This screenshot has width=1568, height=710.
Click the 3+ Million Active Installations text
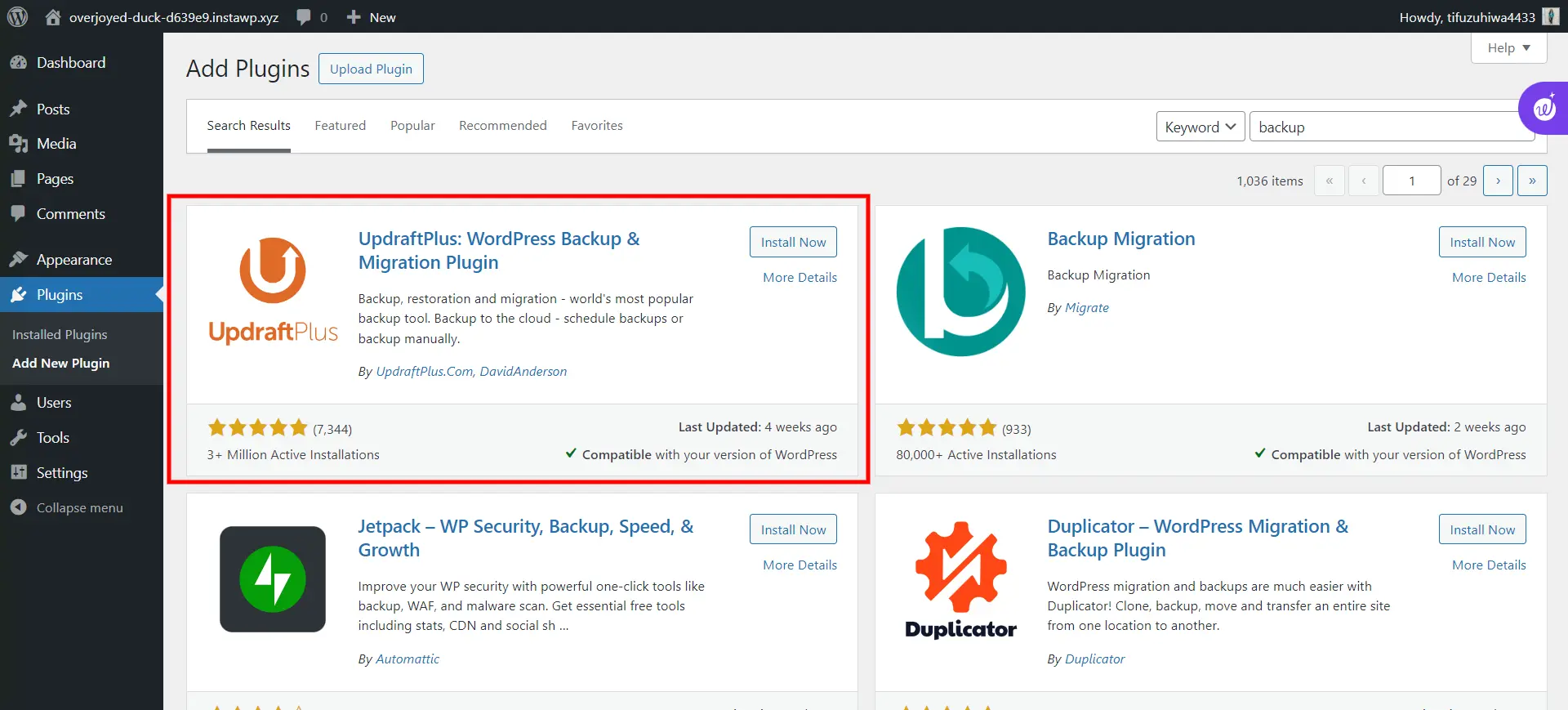(x=293, y=455)
